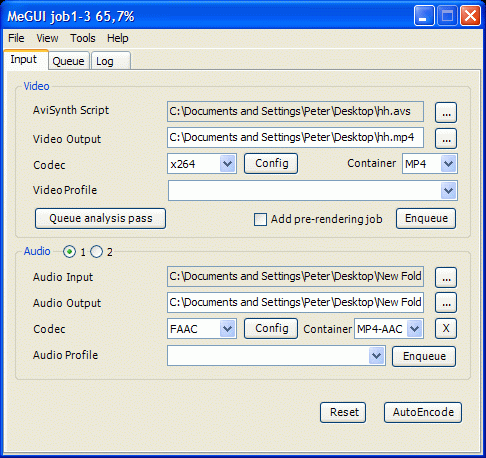Browse for the AviSynth Script file
Image resolution: width=486 pixels, height=458 pixels.
[x=446, y=113]
